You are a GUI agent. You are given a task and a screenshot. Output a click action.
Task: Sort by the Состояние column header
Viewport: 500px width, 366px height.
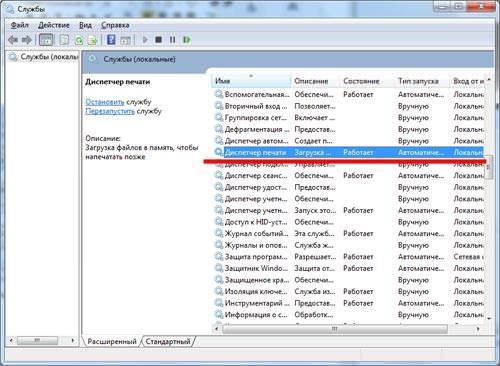click(x=368, y=81)
